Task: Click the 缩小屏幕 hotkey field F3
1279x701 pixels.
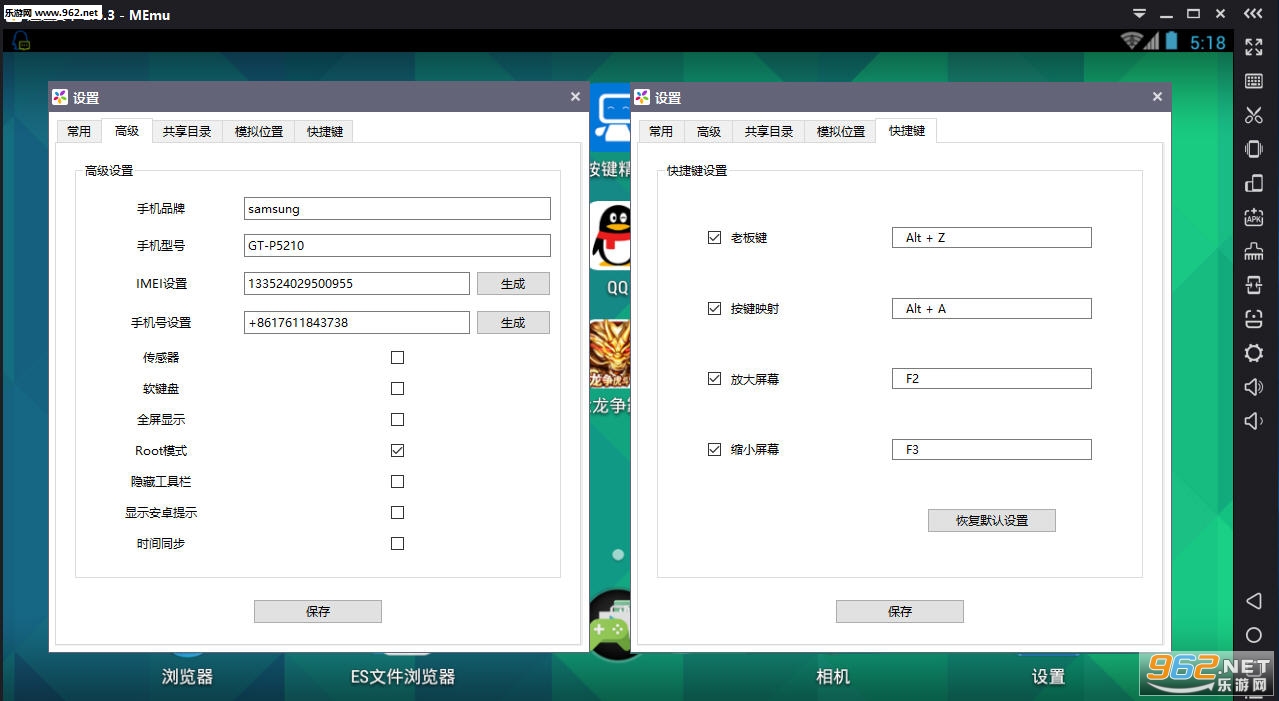Action: coord(992,449)
